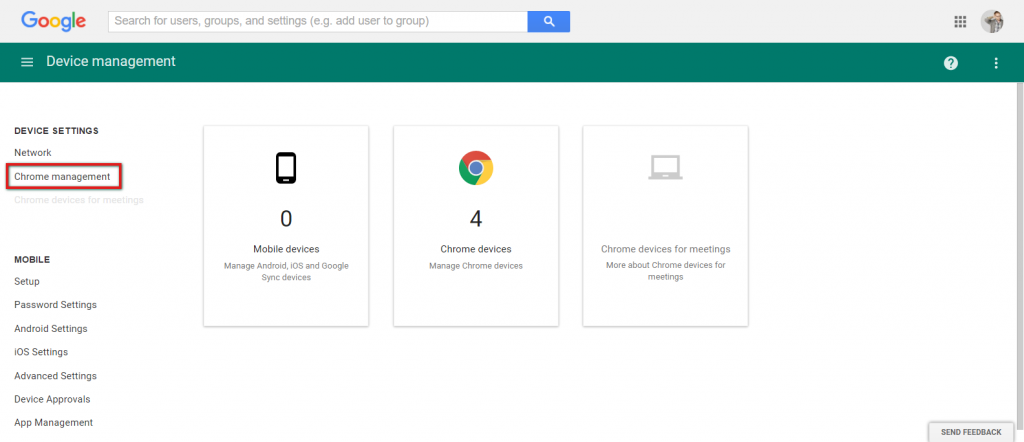The width and height of the screenshot is (1024, 442).
Task: Open the hamburger main menu icon
Action: tap(27, 62)
